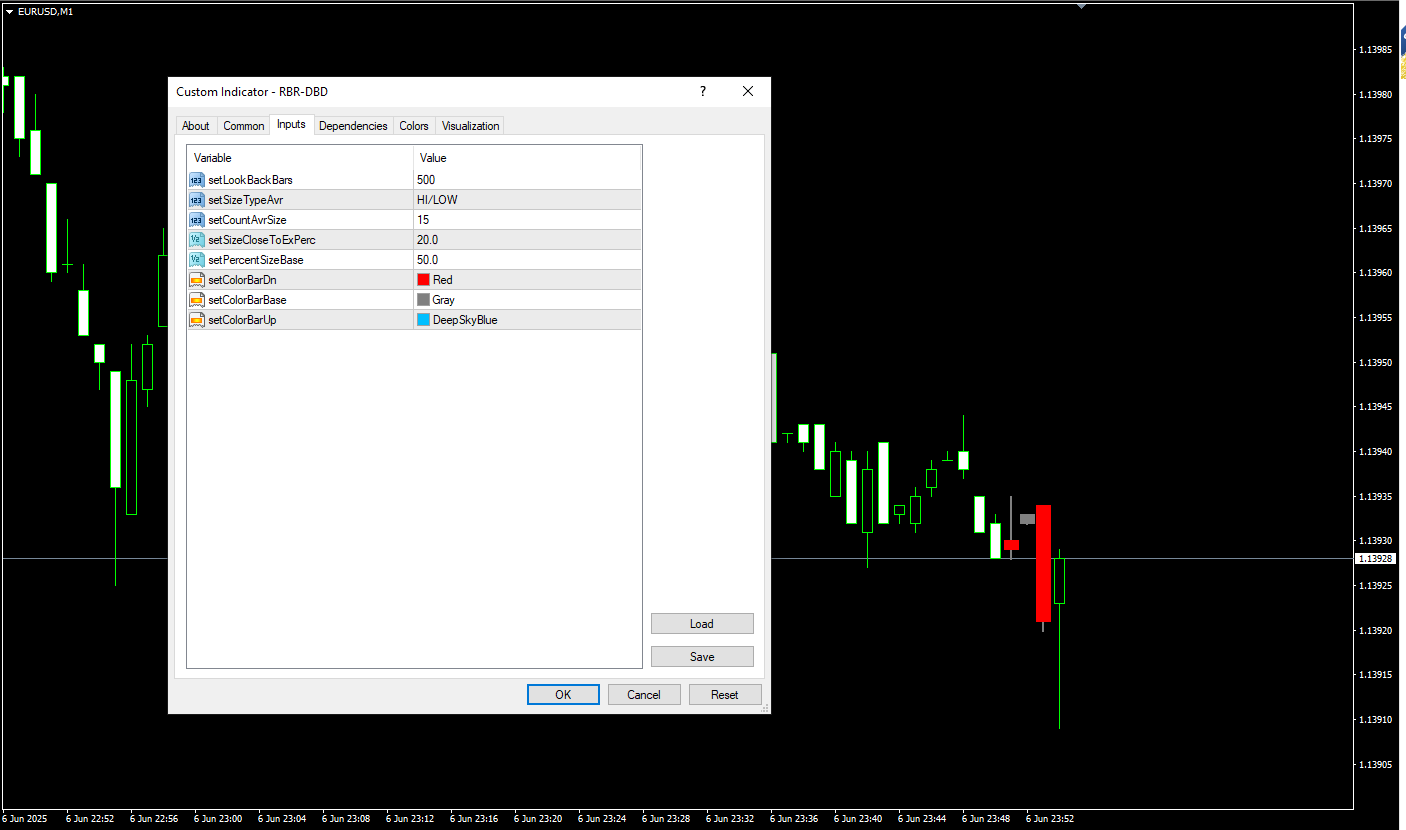Image resolution: width=1406 pixels, height=830 pixels.
Task: Click the setLookBackBars integer type icon
Action: tap(197, 180)
